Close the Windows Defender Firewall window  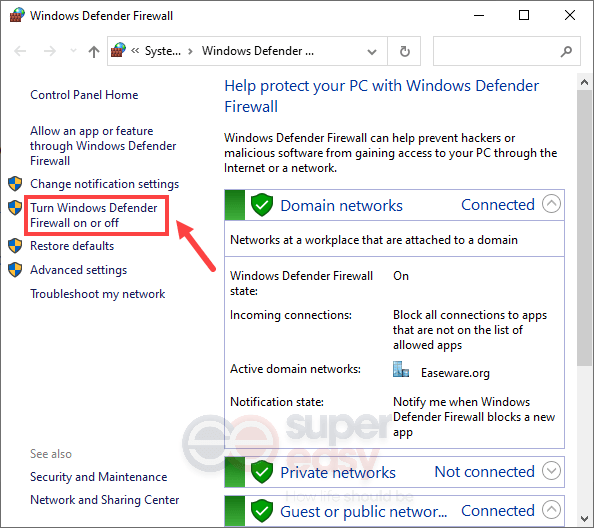tap(570, 16)
